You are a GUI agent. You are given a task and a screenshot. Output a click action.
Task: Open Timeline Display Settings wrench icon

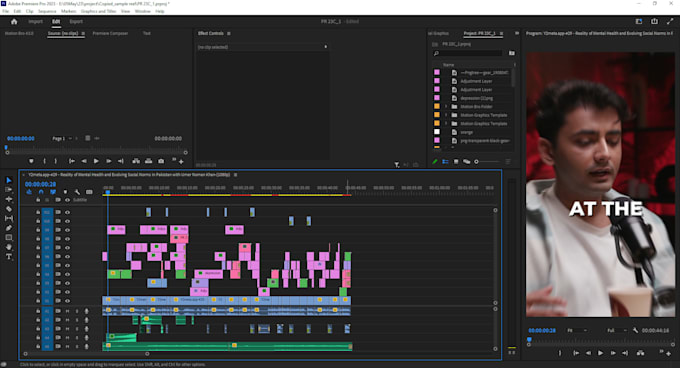[x=77, y=192]
